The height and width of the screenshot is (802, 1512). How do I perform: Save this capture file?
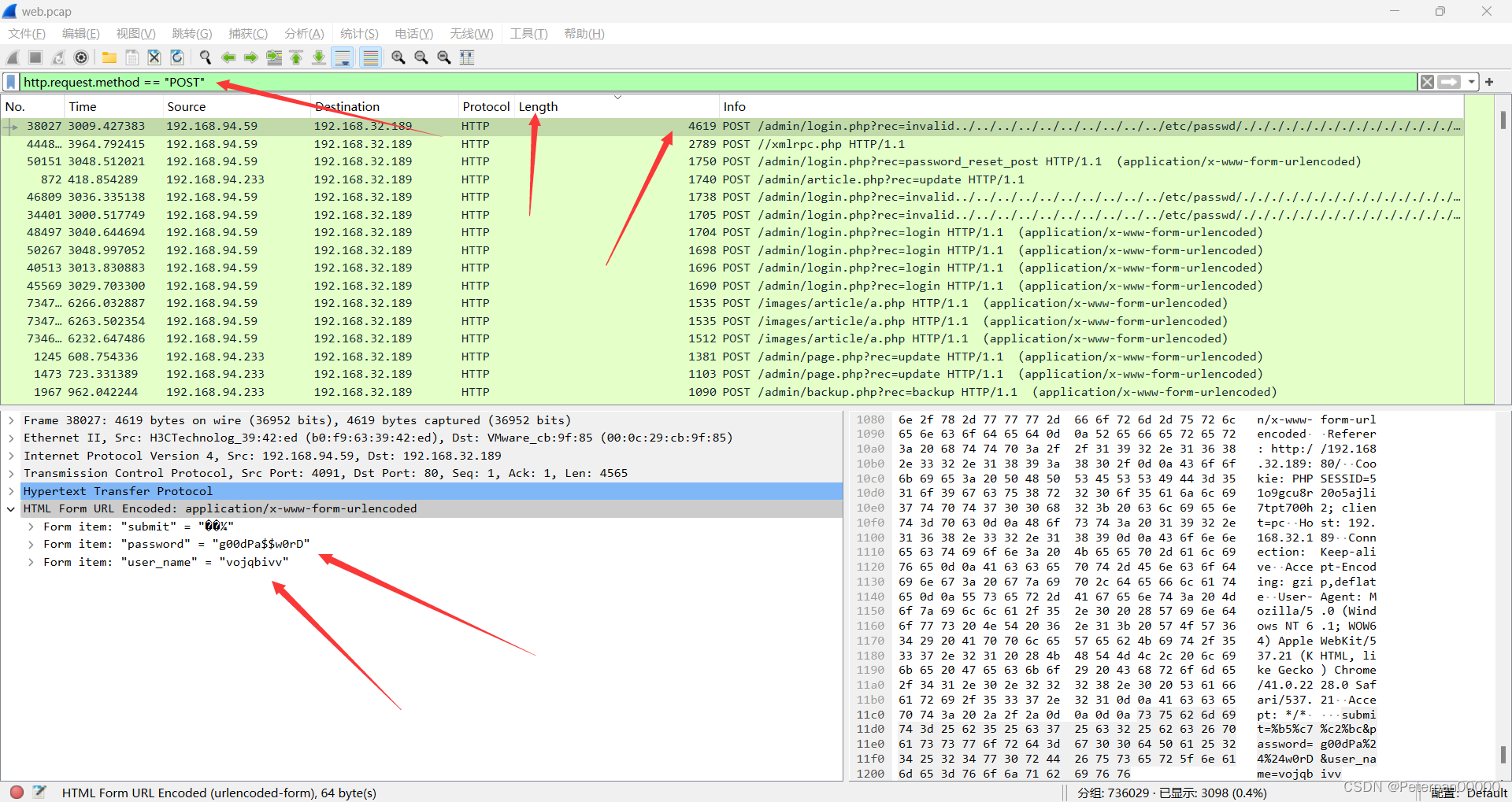point(132,57)
